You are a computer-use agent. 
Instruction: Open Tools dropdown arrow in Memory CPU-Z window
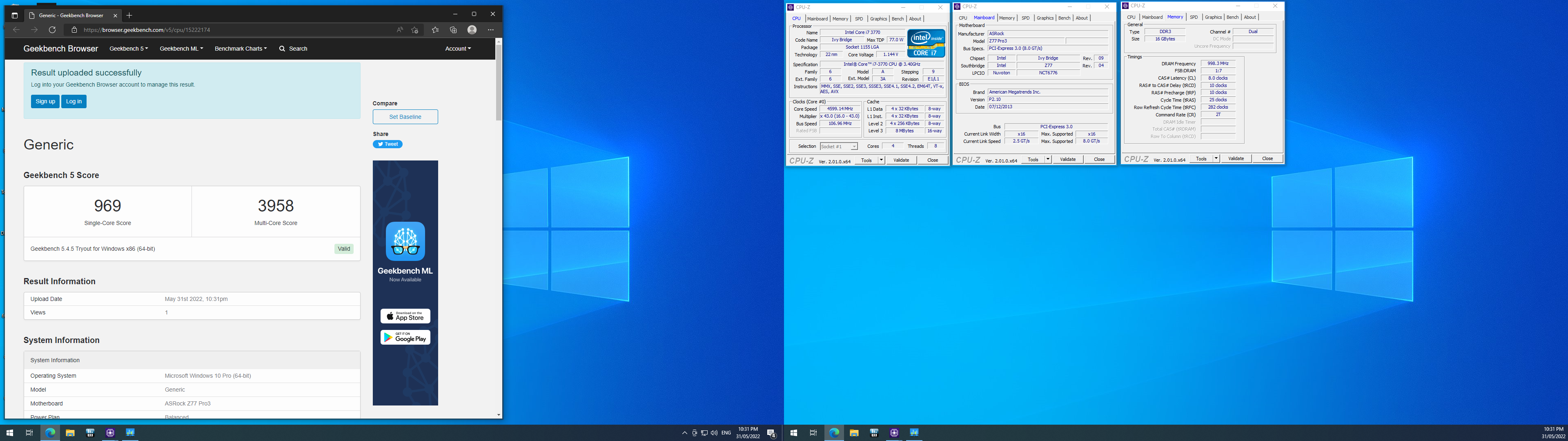coord(1216,158)
